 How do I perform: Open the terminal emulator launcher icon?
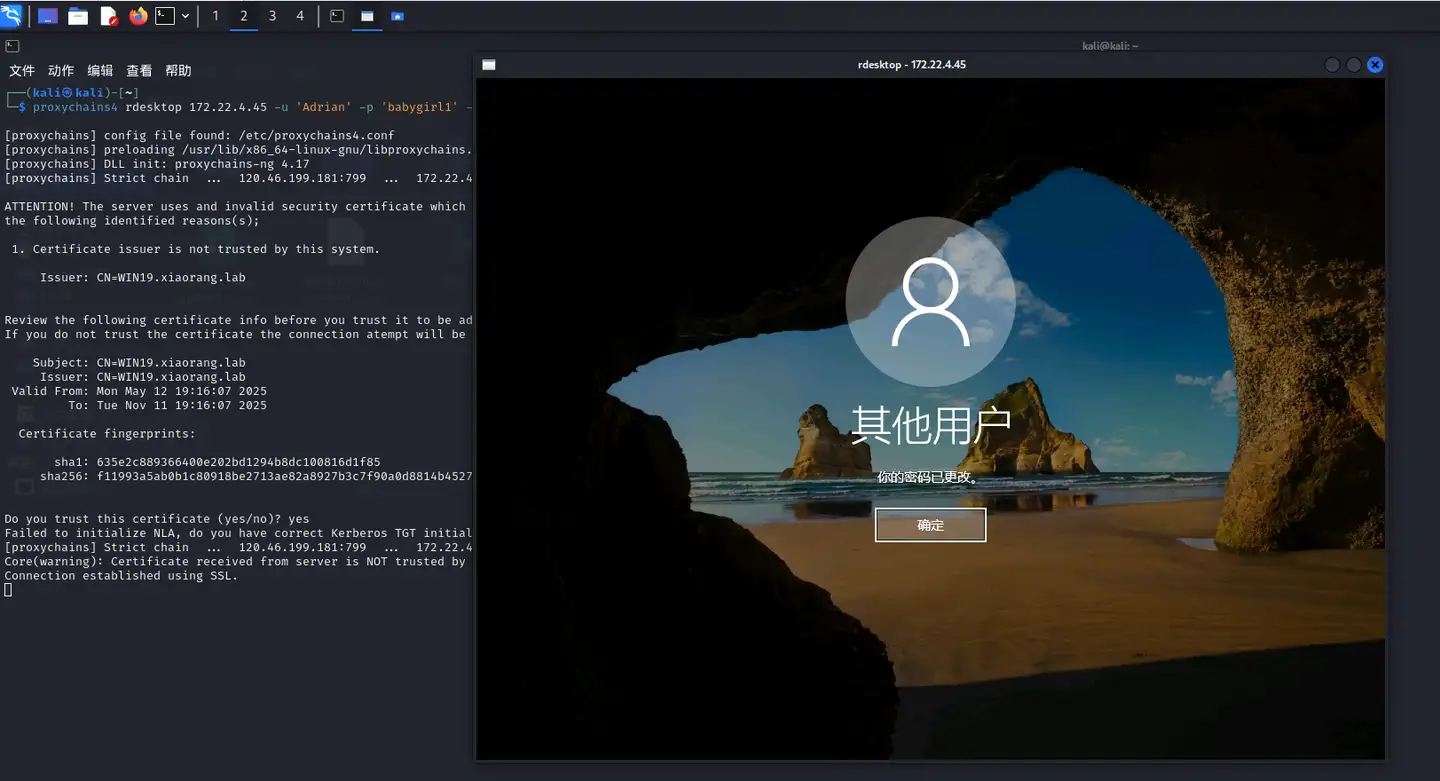click(165, 16)
